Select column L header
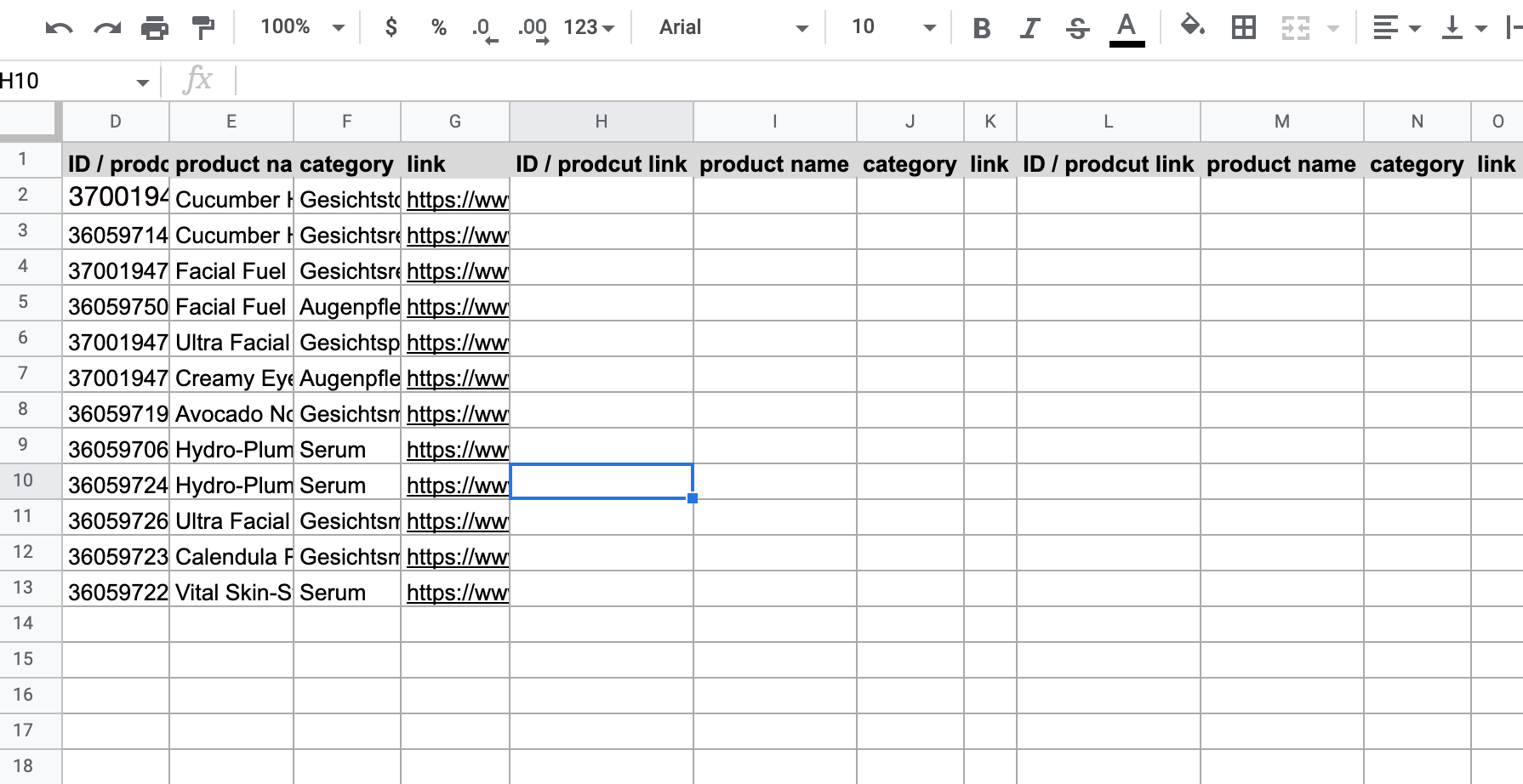Screen dimensions: 1523x784 pos(1109,122)
